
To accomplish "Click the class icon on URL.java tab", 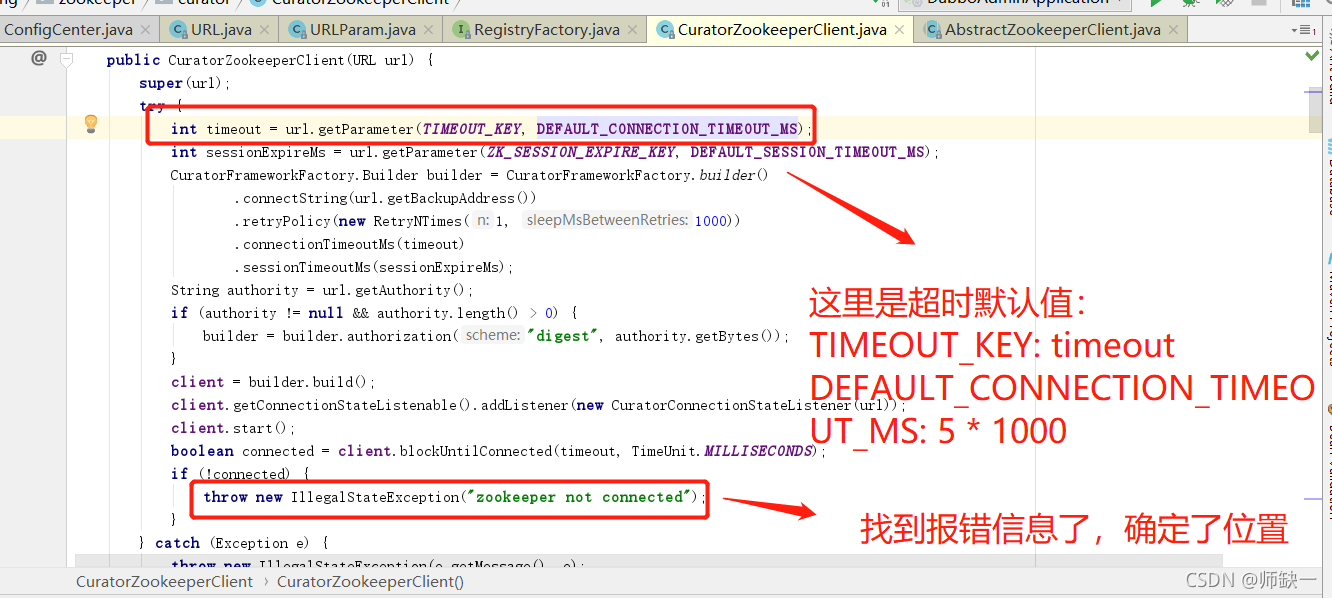I will pos(179,30).
